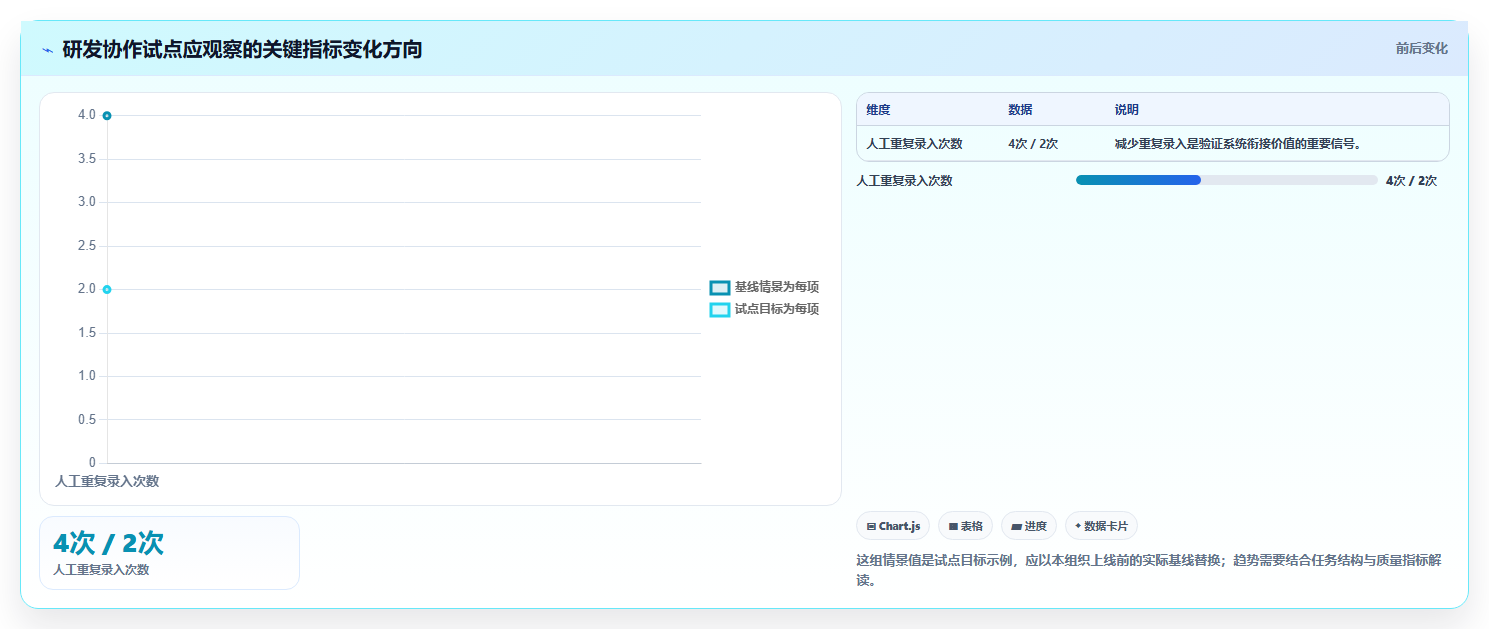Toggle the 基线情景为每项 legend entry
Screen dimensions: 1489x629
(764, 287)
